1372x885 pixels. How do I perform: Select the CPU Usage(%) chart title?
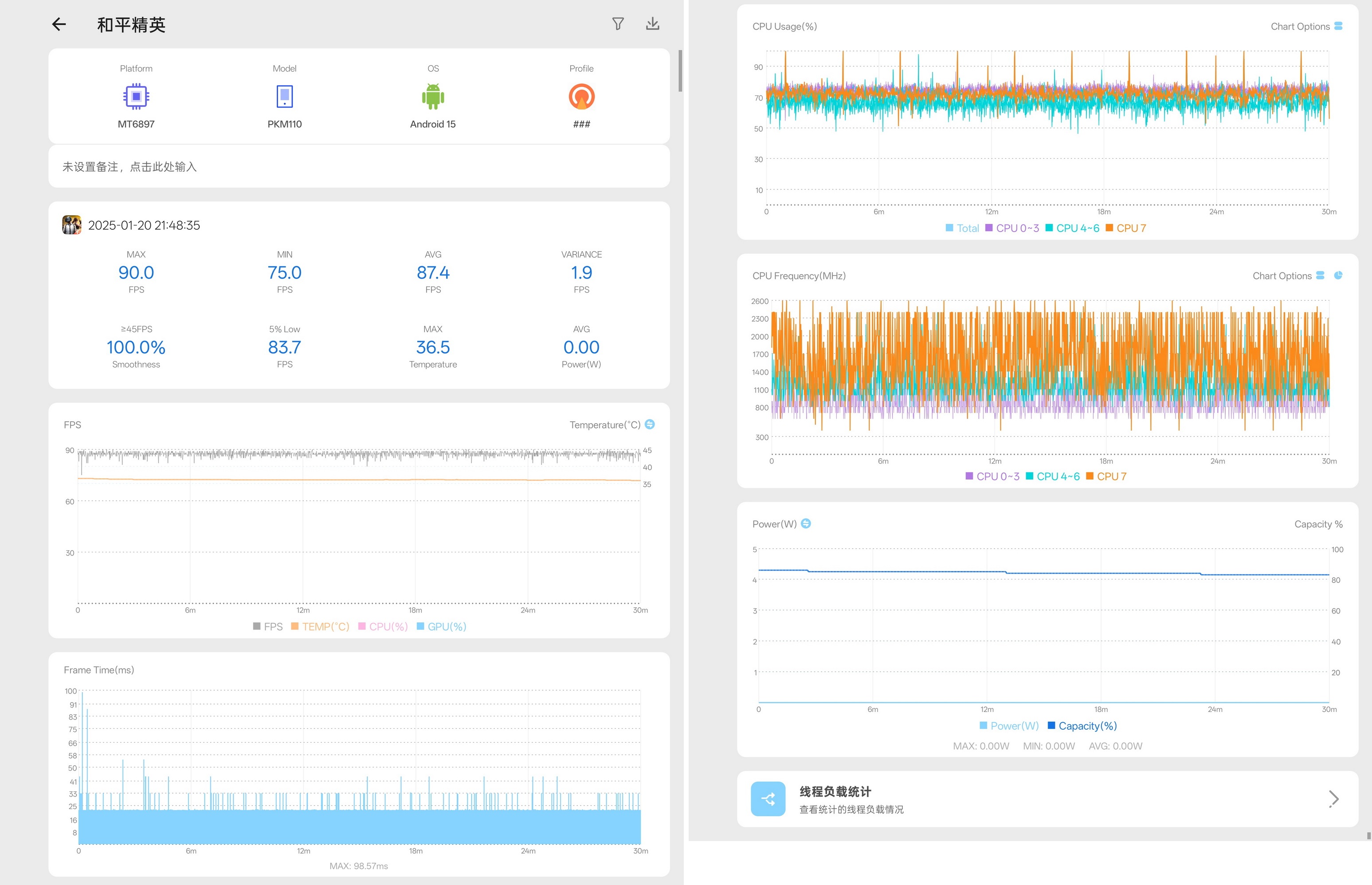click(x=784, y=27)
